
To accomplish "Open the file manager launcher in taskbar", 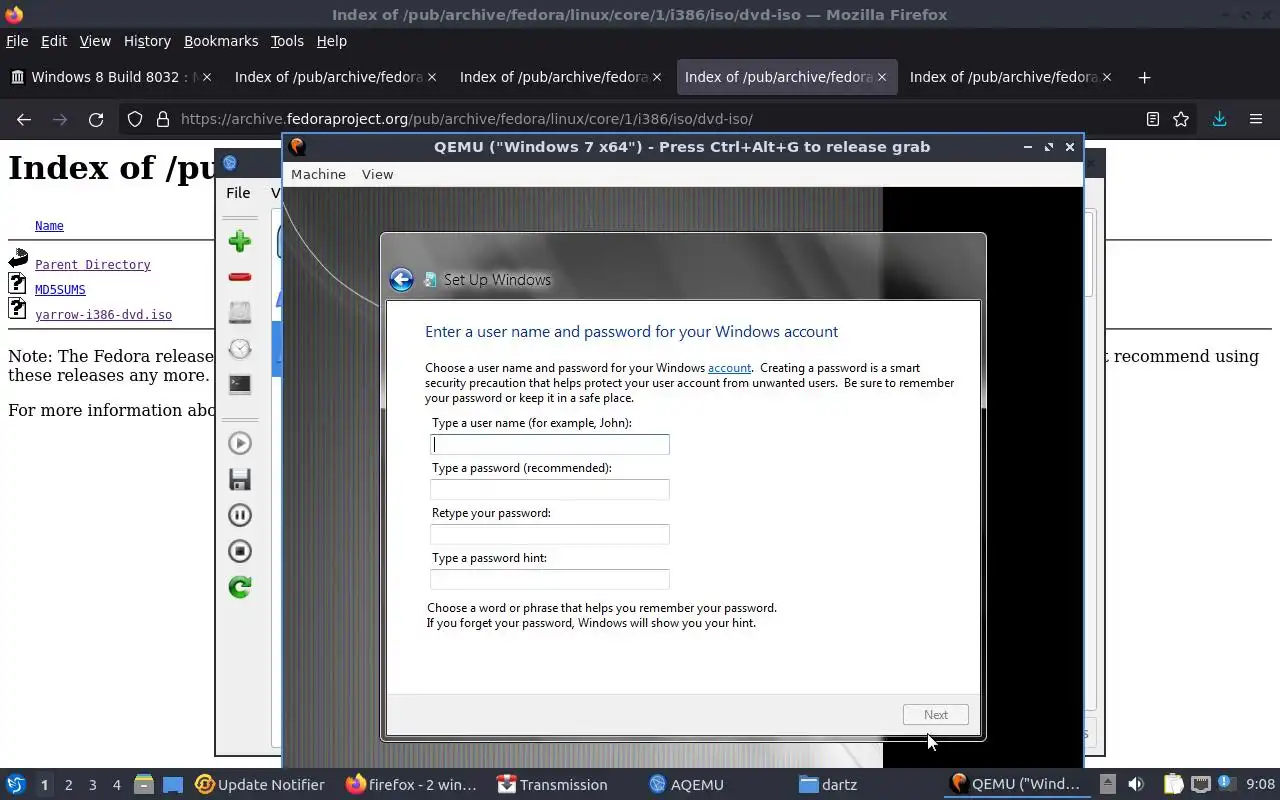I will tap(143, 784).
